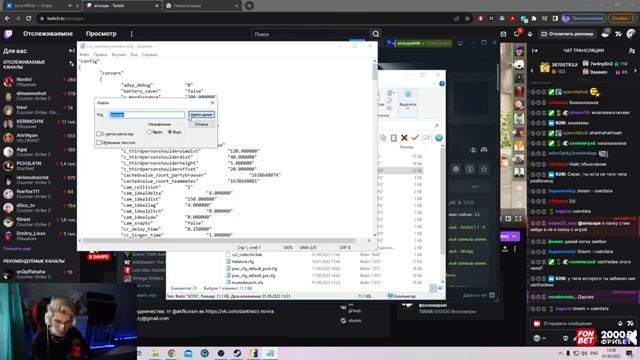Switch to the Twitch browser tab
This screenshot has height=360, width=640.
point(121,6)
